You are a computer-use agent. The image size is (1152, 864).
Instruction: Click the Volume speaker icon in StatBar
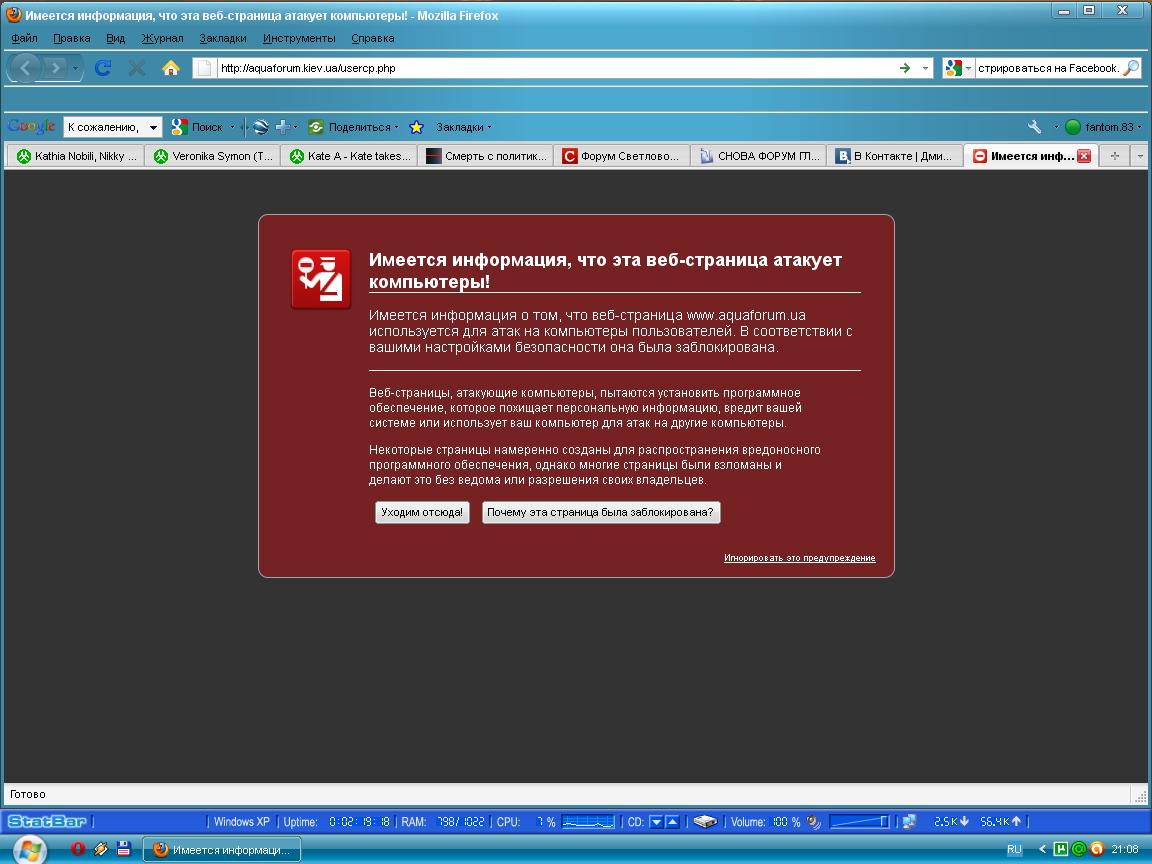point(814,822)
